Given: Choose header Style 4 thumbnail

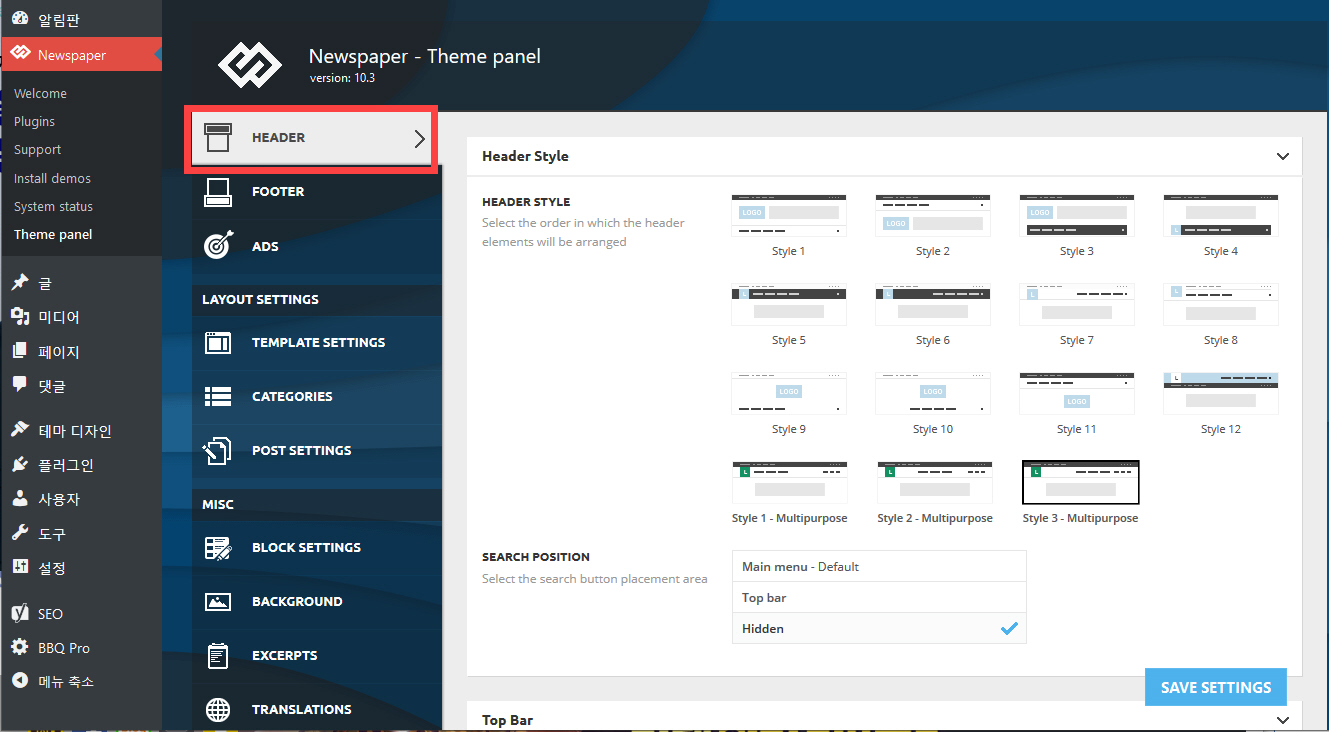Looking at the screenshot, I should tap(1221, 216).
